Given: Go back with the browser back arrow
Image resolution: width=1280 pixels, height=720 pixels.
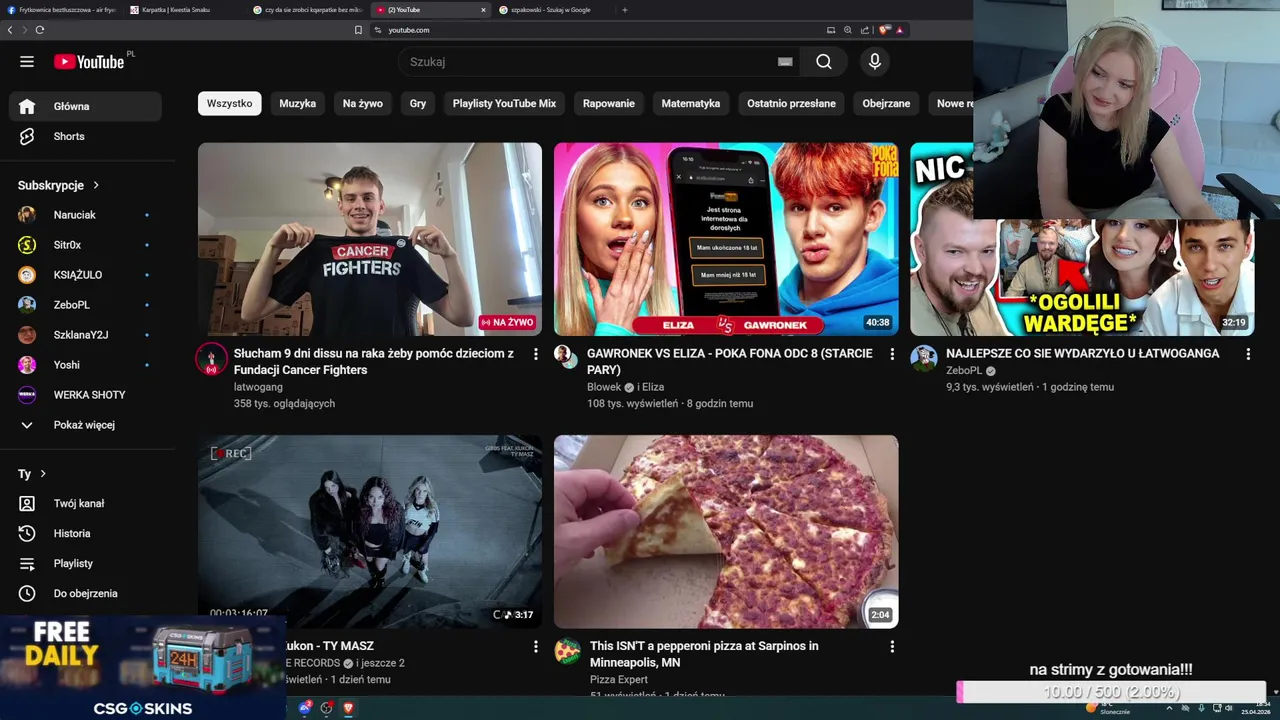Looking at the screenshot, I should 10,30.
